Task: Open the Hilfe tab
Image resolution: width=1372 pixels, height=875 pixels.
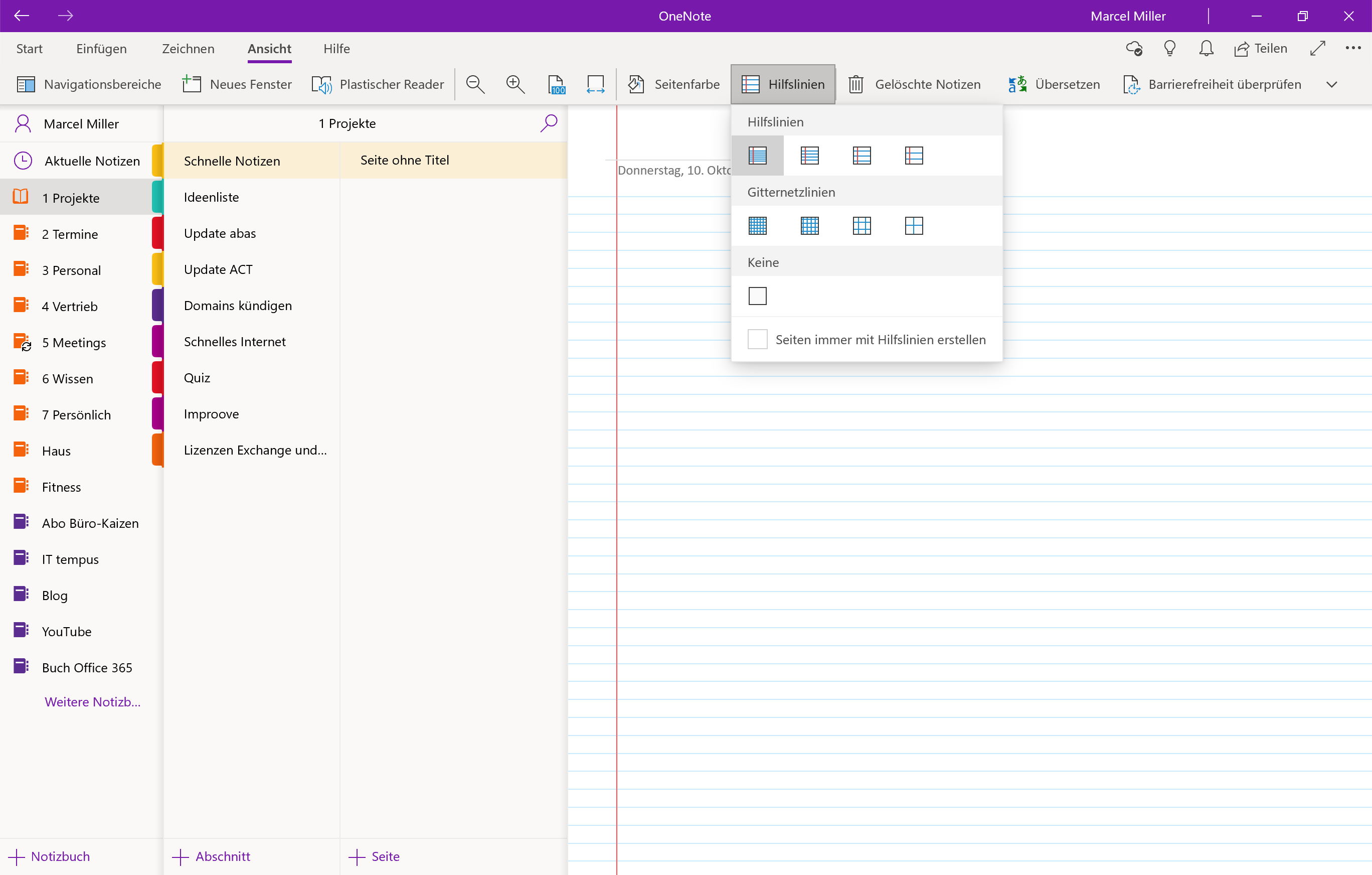Action: pos(337,49)
